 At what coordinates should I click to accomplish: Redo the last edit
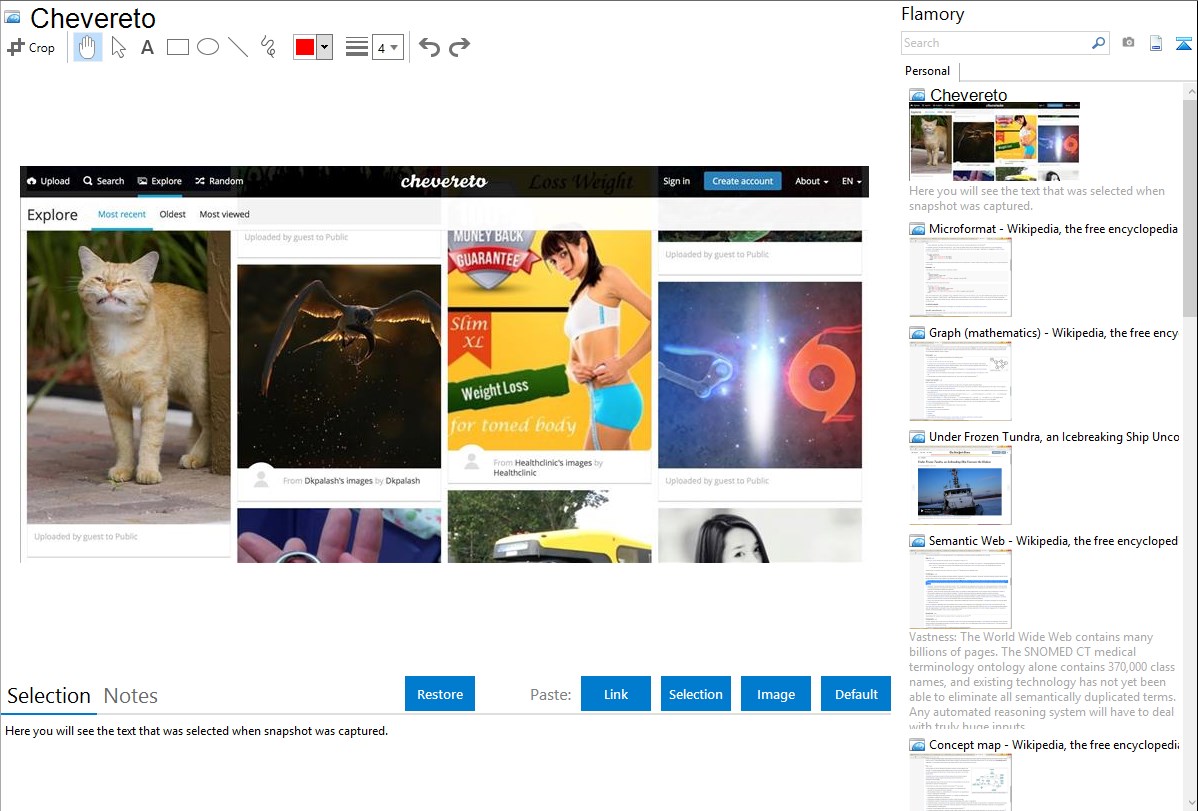pyautogui.click(x=459, y=47)
